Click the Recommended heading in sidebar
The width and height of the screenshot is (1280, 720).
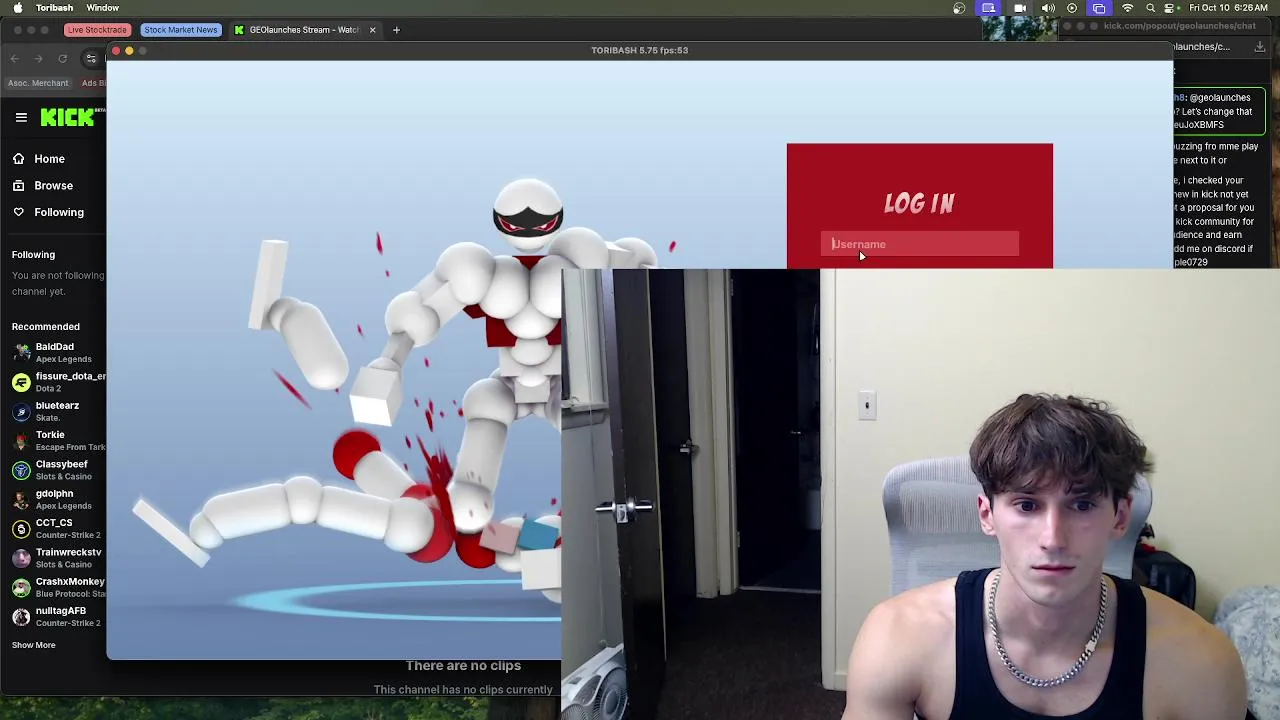click(x=46, y=327)
